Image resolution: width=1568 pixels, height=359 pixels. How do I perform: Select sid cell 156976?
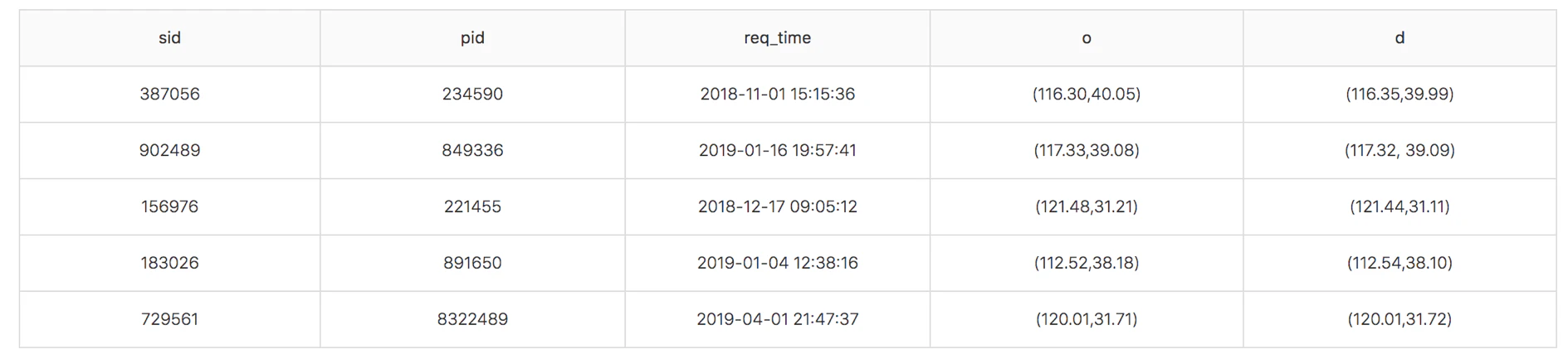(x=169, y=207)
